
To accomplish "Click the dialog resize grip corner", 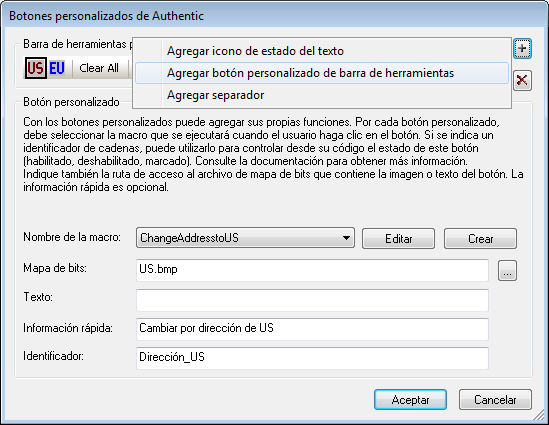I will (x=539, y=416).
